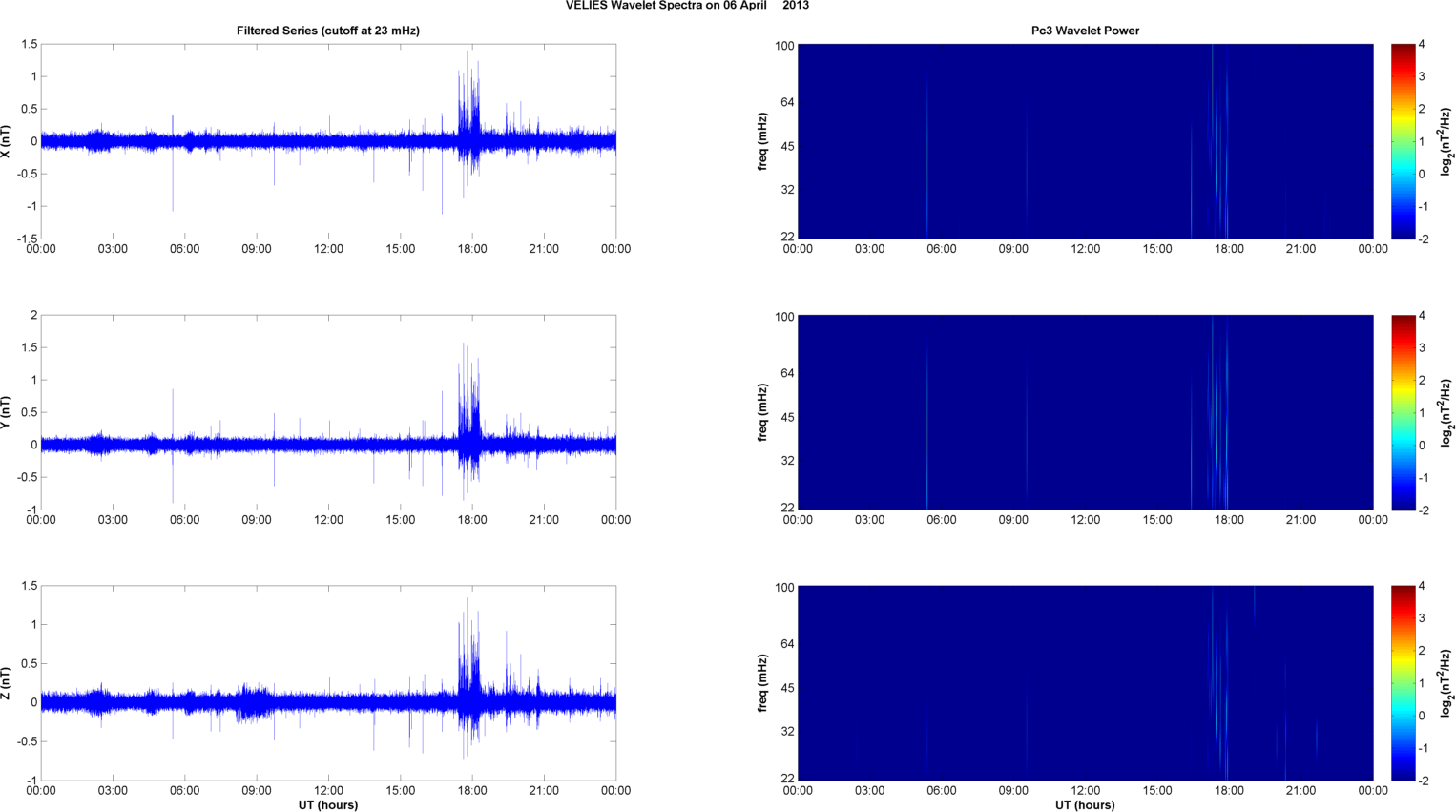
Task: Click 'freq (mHz)' label of the bottom spectrogram
Action: coord(763,683)
